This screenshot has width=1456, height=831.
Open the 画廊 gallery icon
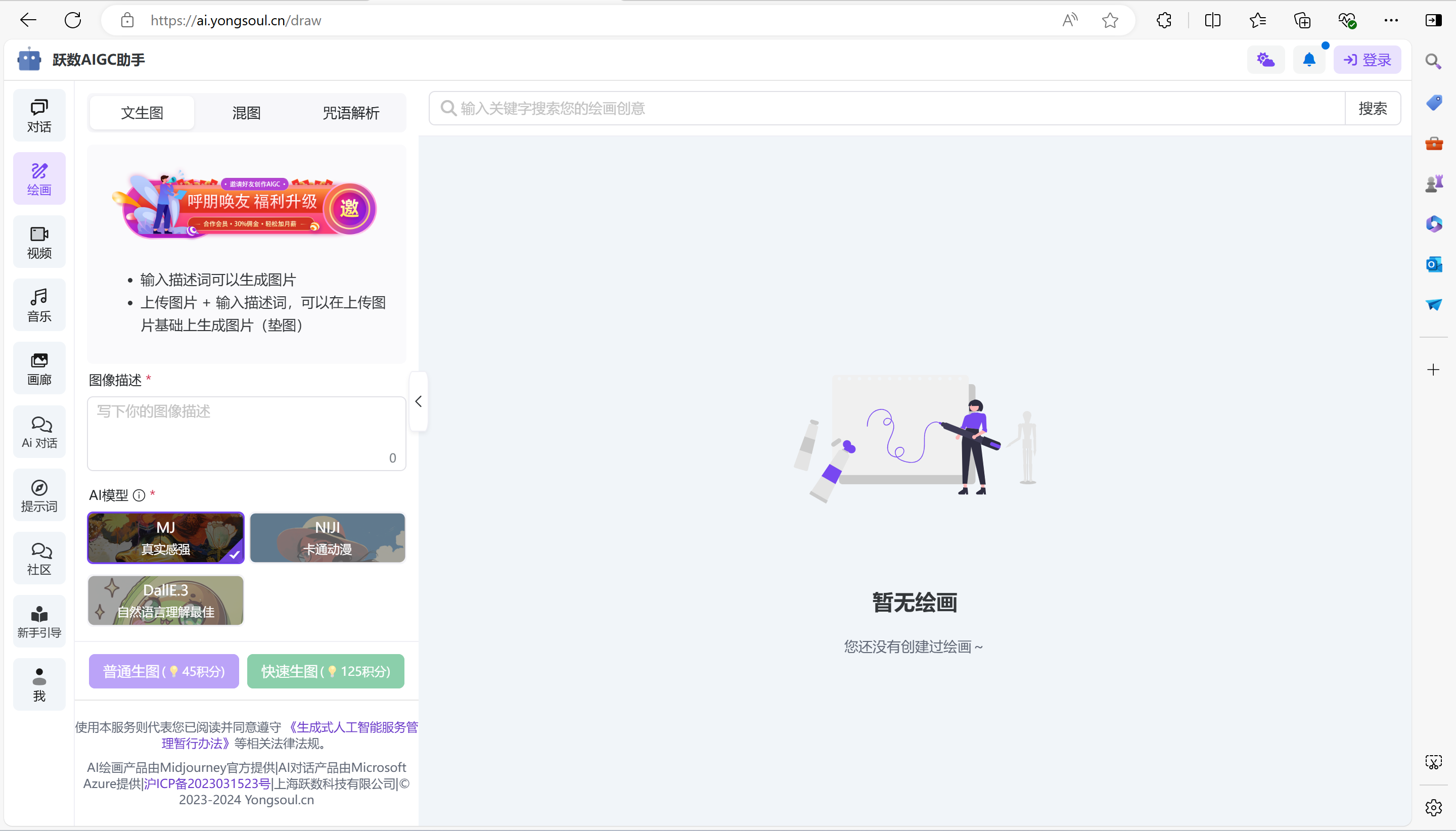pos(39,368)
